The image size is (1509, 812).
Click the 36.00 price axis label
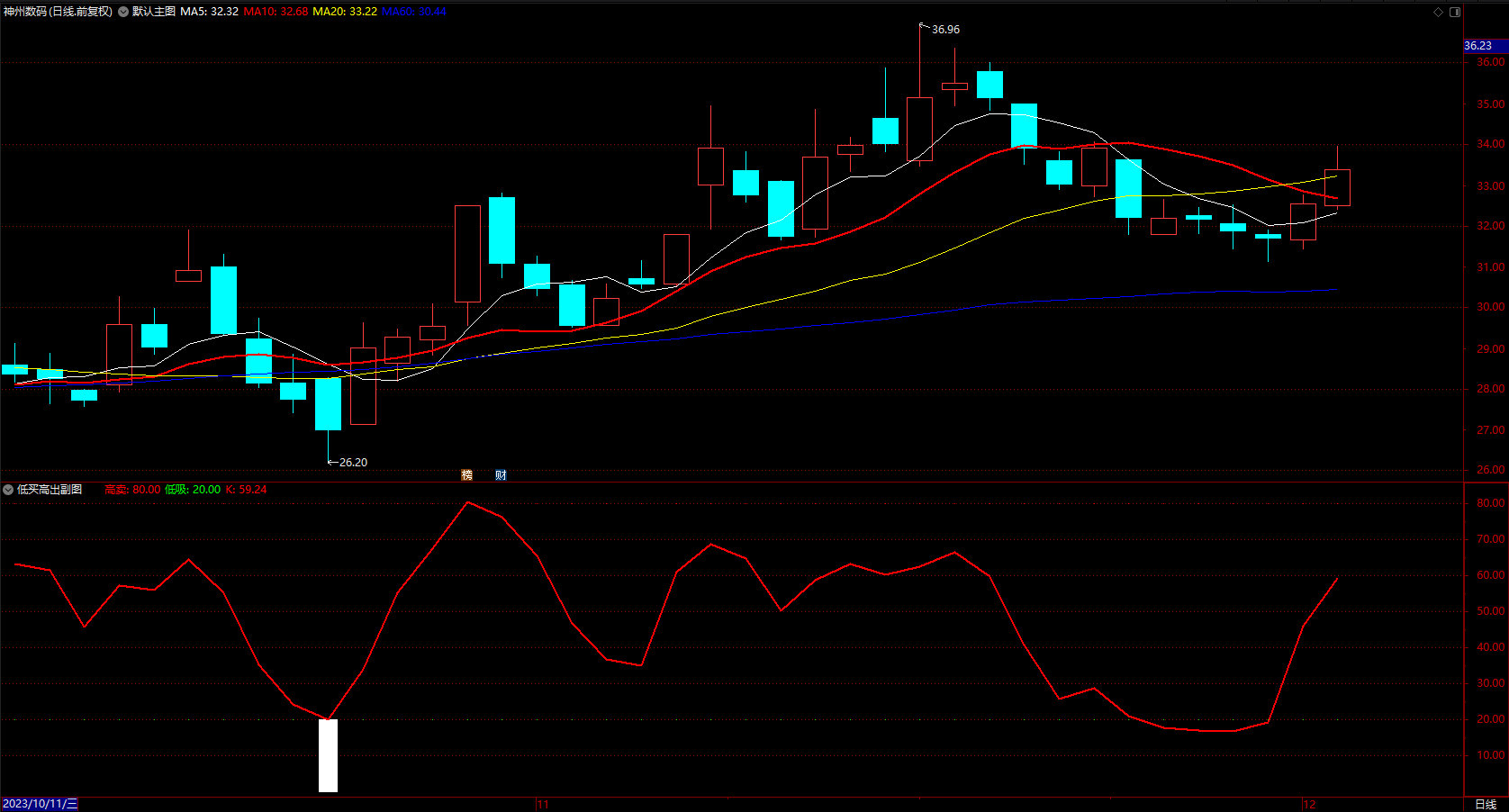click(x=1490, y=62)
